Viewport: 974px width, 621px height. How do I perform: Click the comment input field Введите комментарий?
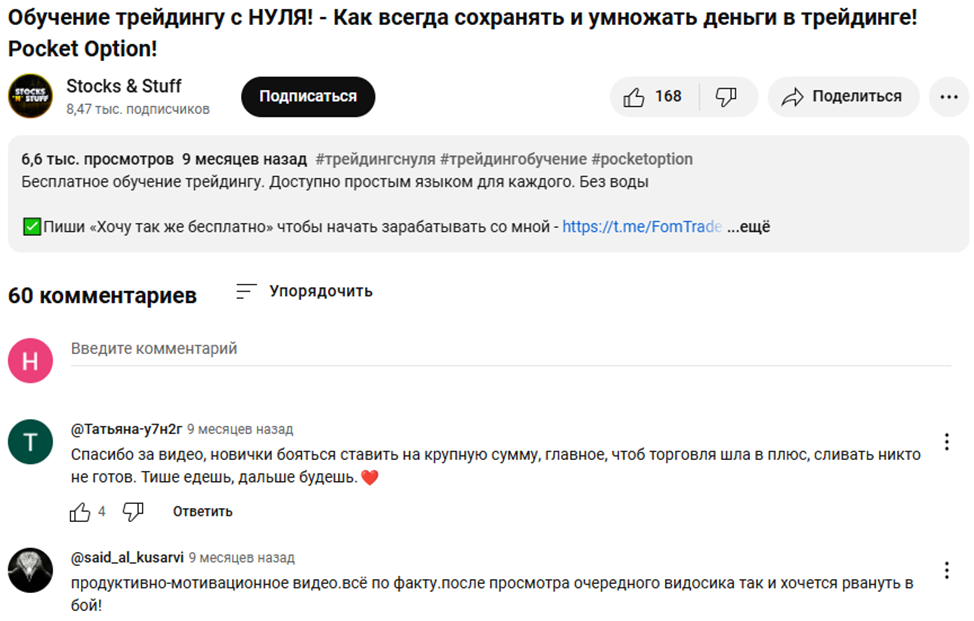click(x=153, y=348)
